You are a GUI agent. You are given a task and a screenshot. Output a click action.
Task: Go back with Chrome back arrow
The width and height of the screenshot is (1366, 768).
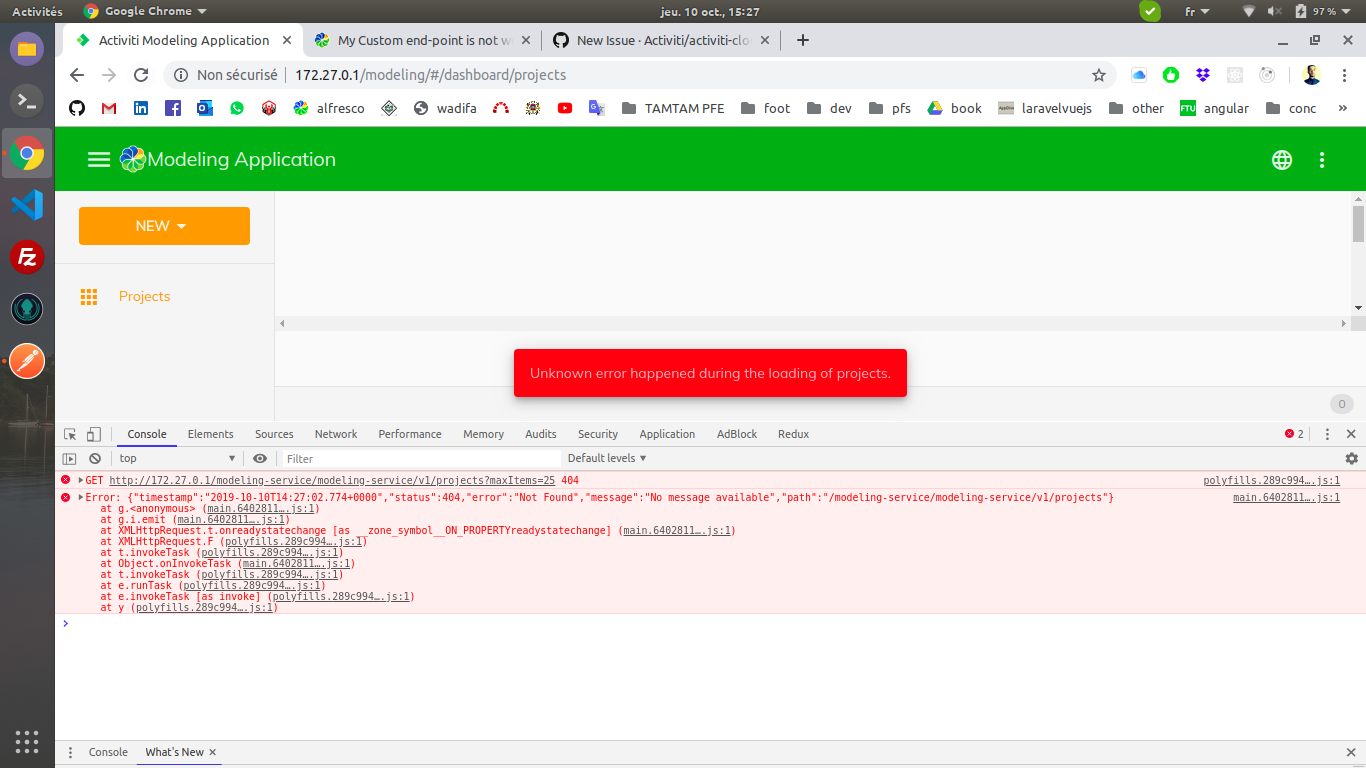coord(77,75)
